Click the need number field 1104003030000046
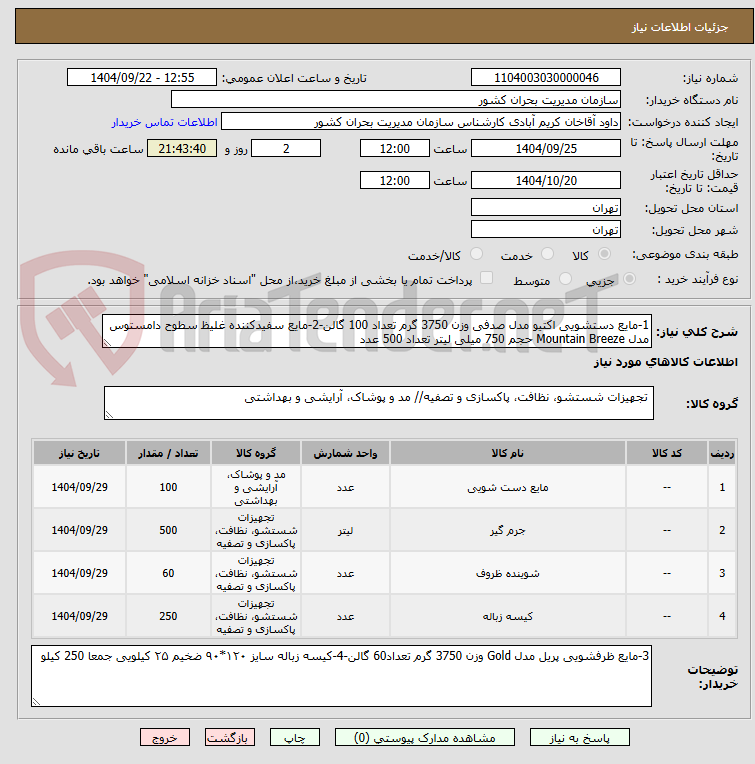The image size is (755, 764). 546,77
